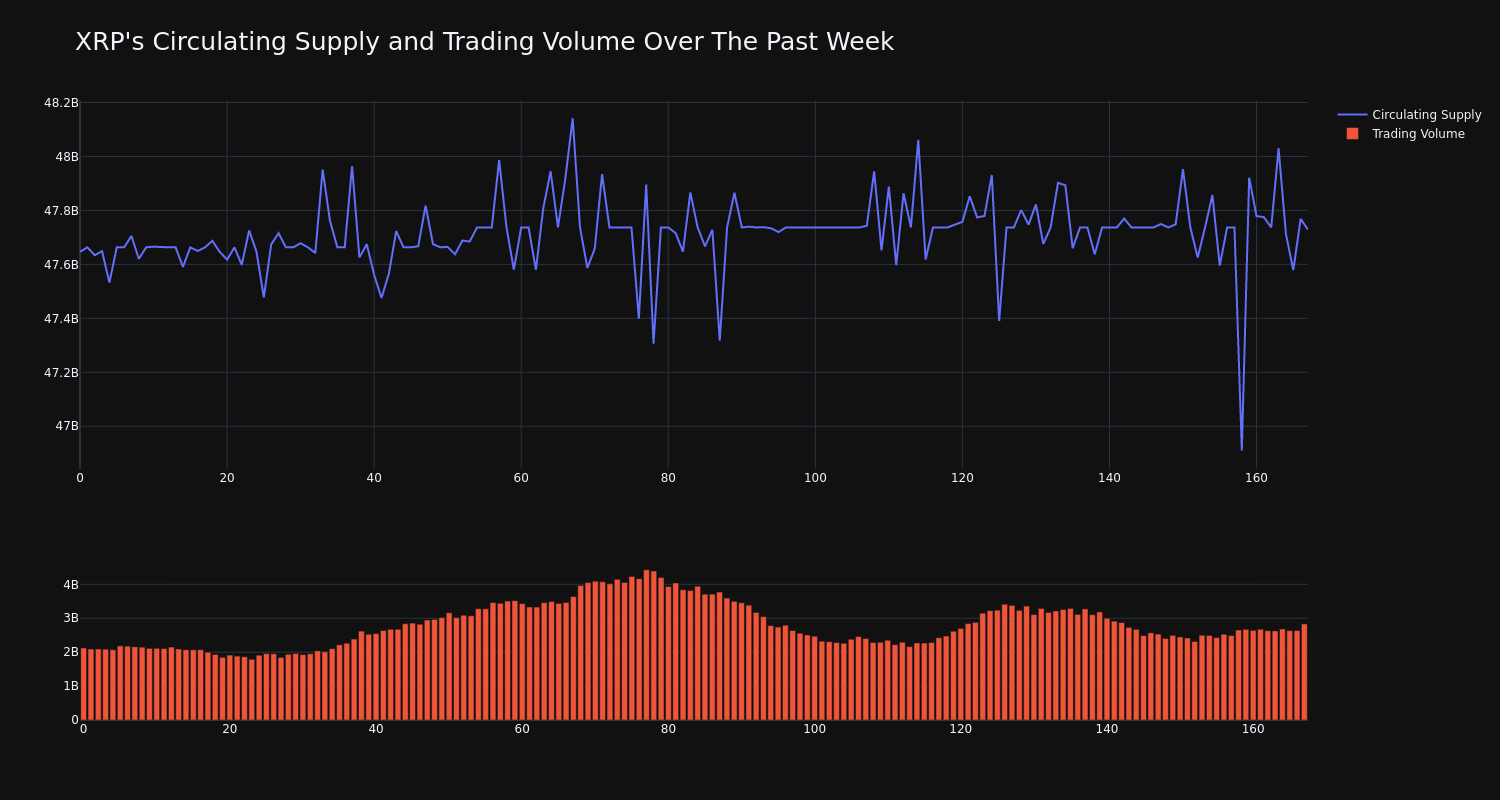Click the supply dip near hour 78
The width and height of the screenshot is (1500, 800).
(654, 343)
